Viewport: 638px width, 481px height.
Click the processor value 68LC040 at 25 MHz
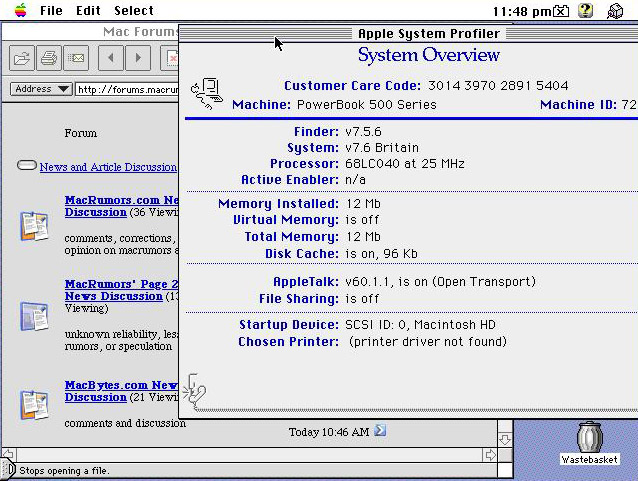pyautogui.click(x=404, y=164)
